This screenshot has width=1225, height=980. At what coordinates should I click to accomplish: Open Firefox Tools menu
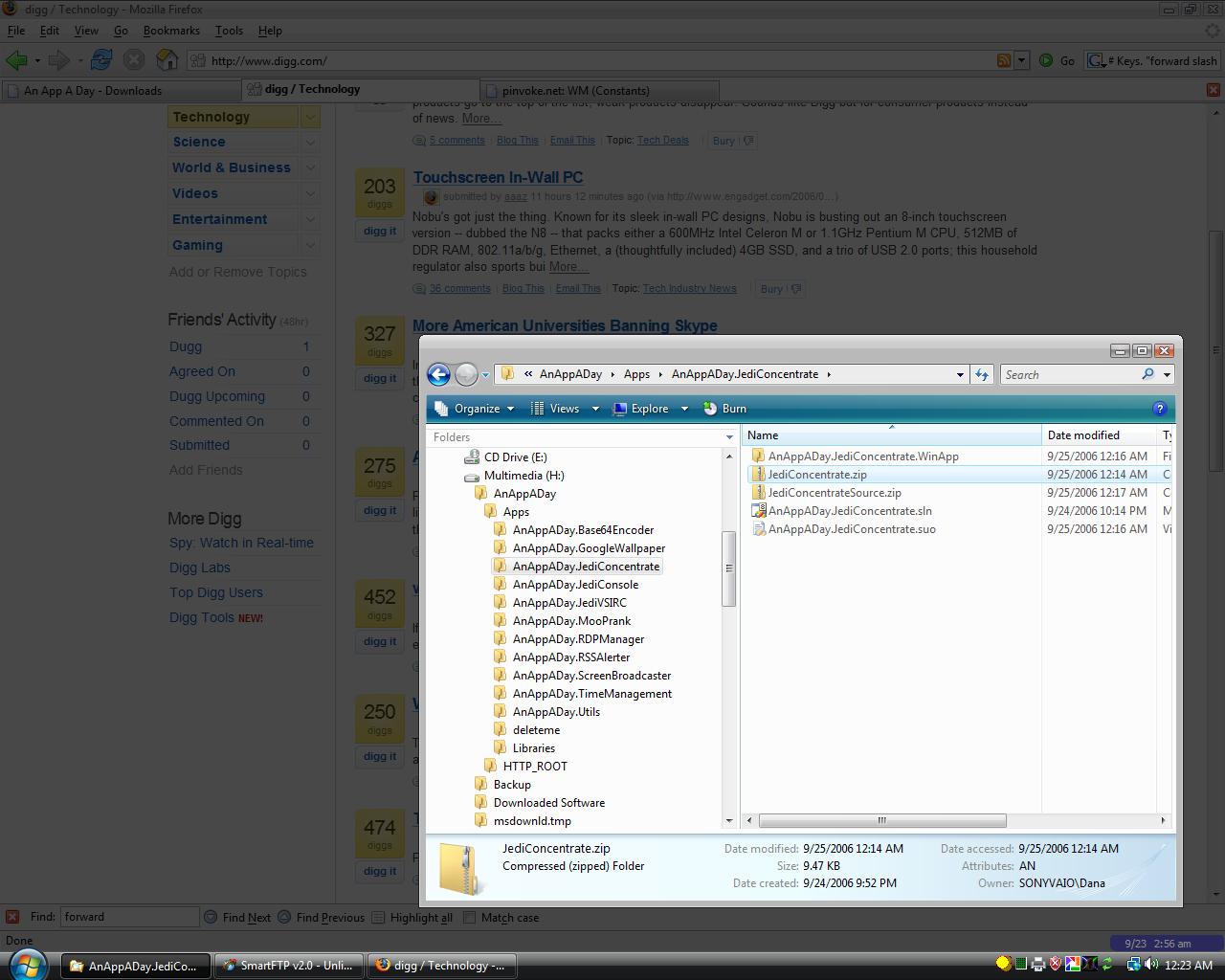tap(229, 31)
